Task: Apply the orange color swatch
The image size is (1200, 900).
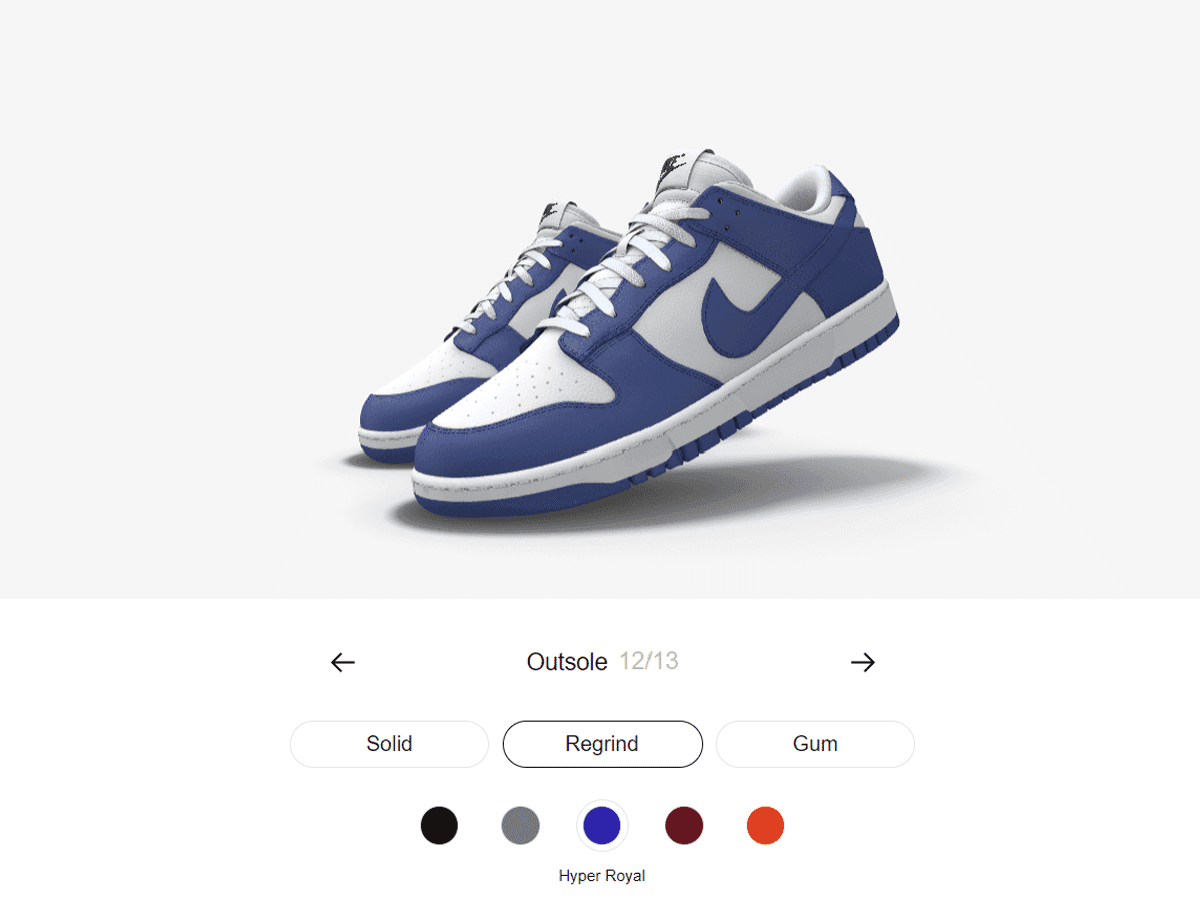Action: pyautogui.click(x=765, y=826)
